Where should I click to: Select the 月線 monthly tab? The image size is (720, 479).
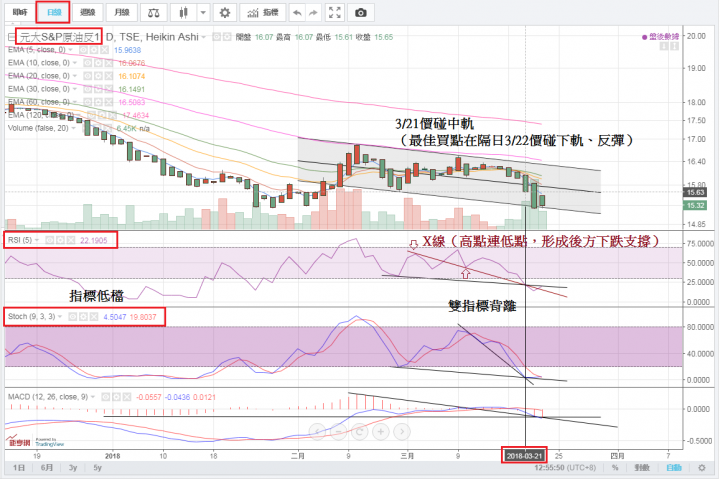pos(122,12)
